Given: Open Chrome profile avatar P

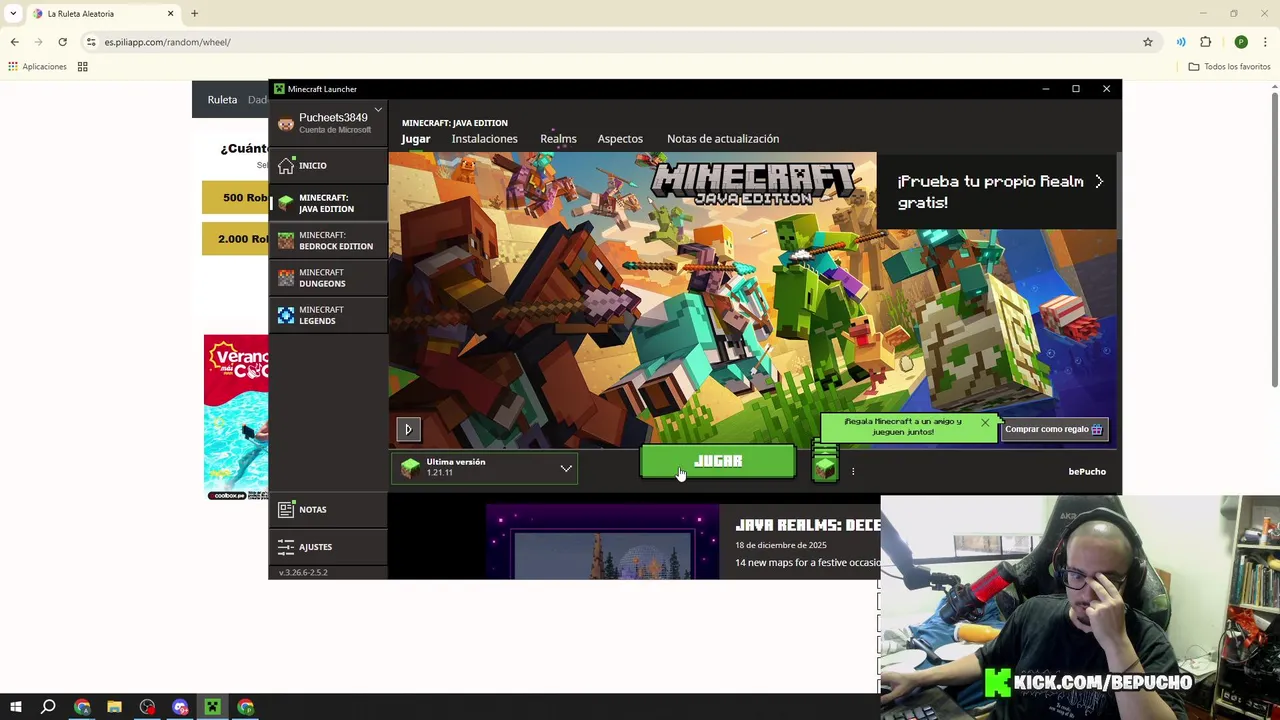Looking at the screenshot, I should click(1241, 42).
